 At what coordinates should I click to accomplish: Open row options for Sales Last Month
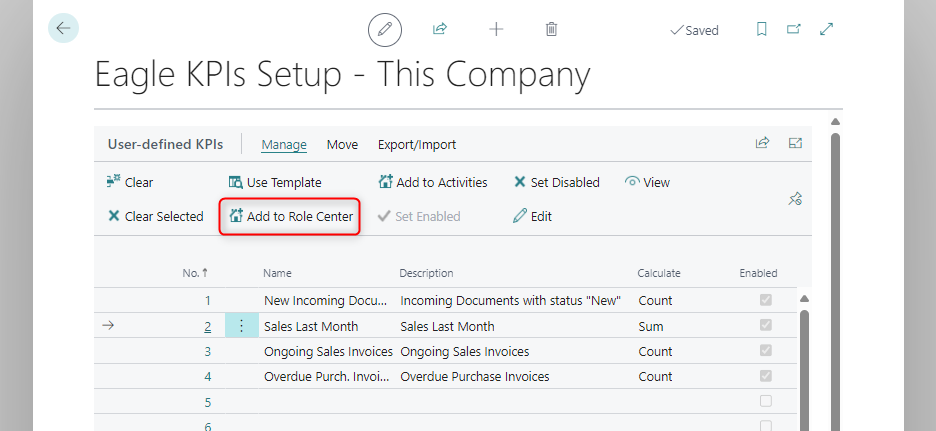[242, 326]
